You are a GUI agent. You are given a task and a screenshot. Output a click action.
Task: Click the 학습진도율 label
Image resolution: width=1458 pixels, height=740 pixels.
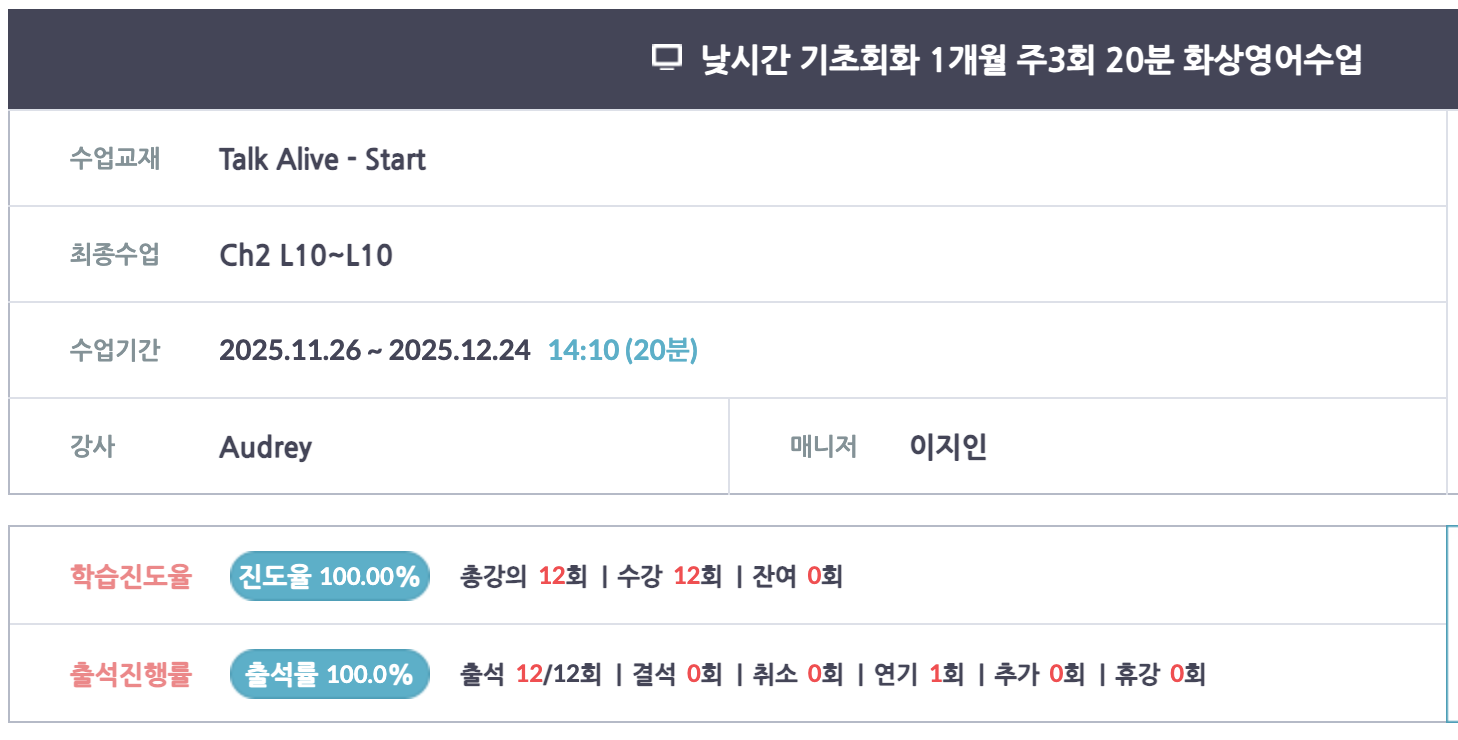(130, 577)
